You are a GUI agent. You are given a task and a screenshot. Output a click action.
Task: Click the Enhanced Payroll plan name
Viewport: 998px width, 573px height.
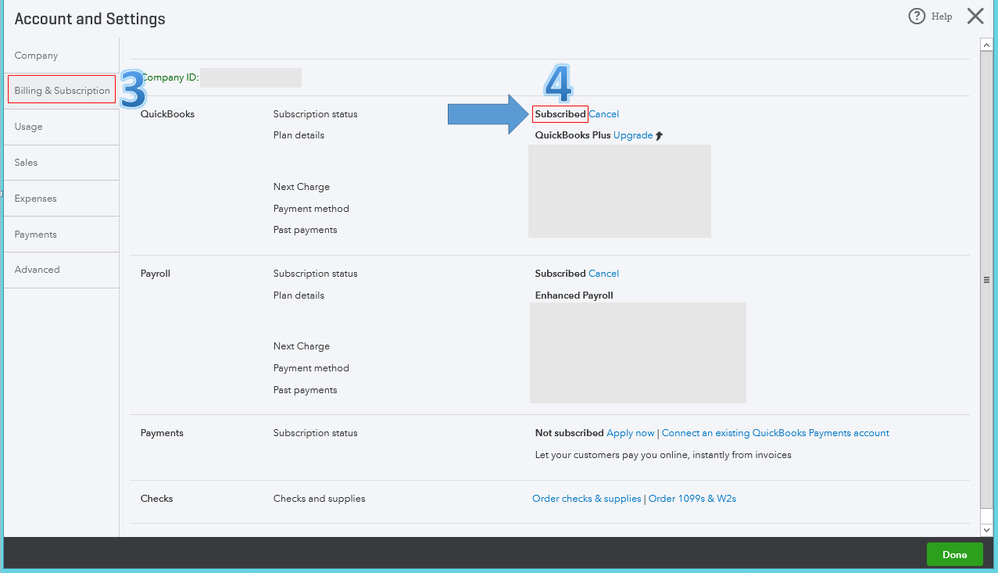point(573,295)
